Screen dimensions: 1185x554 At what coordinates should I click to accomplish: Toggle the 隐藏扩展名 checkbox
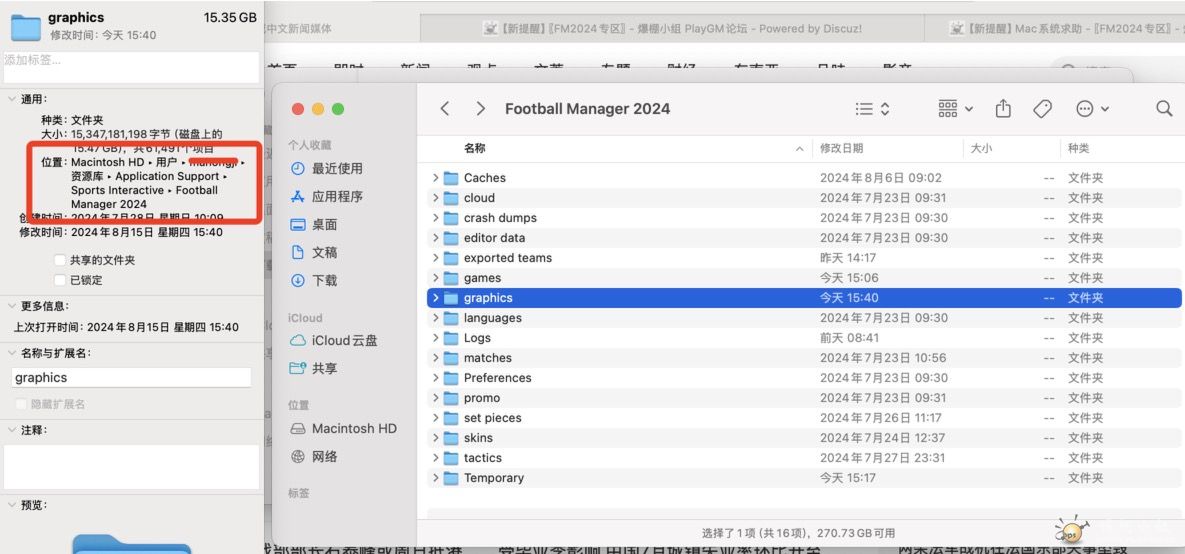tap(21, 404)
